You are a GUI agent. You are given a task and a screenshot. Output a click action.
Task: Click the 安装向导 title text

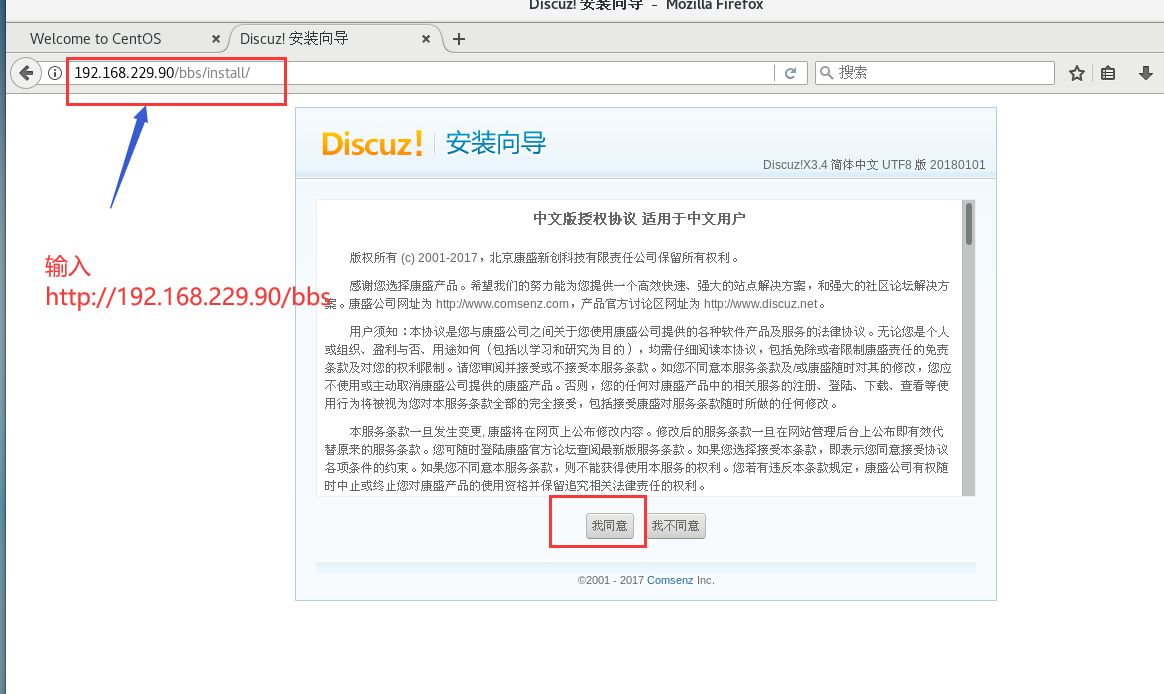496,143
